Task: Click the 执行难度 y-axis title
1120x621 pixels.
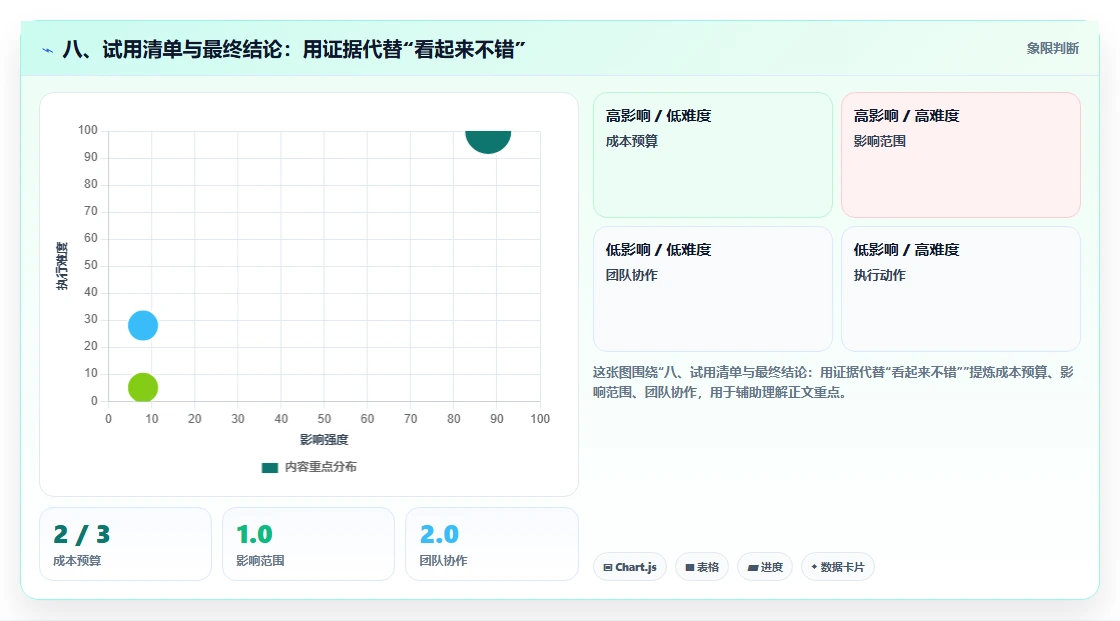Action: [x=62, y=266]
